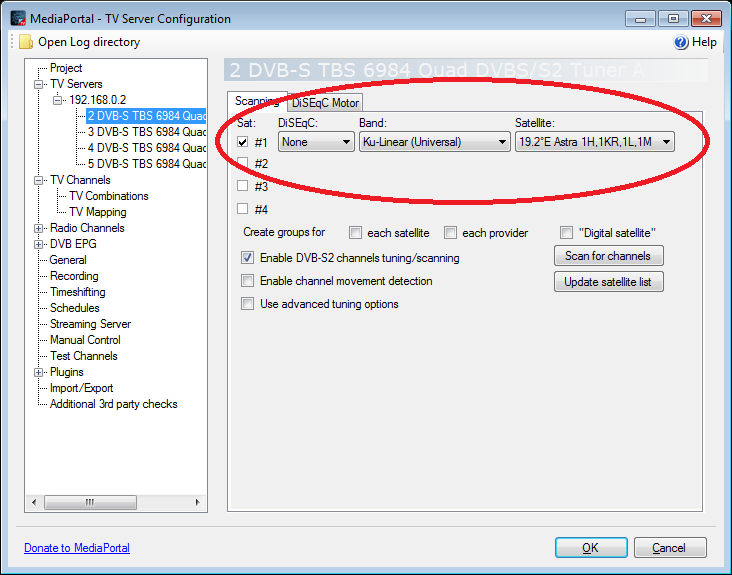Viewport: 732px width, 575px height.
Task: Click Update satellite list button
Action: [608, 282]
